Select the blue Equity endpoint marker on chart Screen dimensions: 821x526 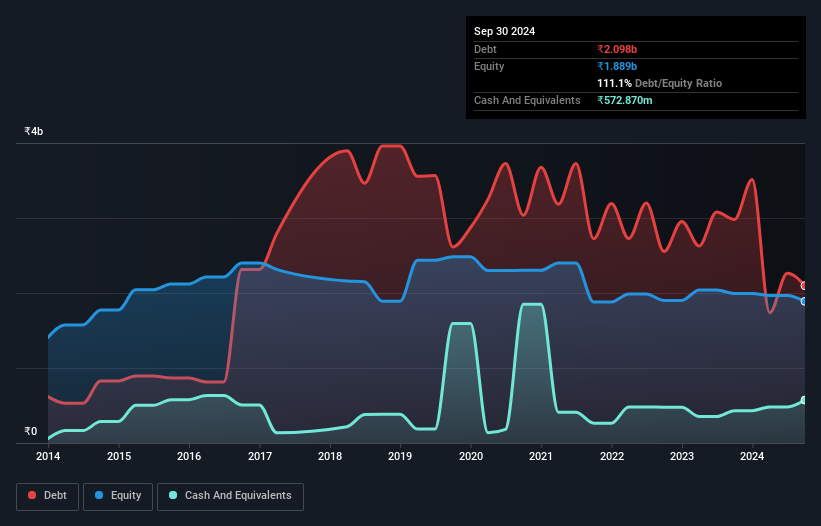pyautogui.click(x=804, y=301)
